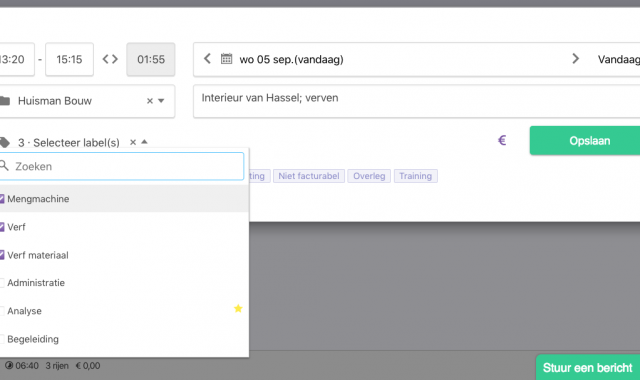This screenshot has height=380, width=640.
Task: Click the end time field 15:15
Action: (x=69, y=60)
